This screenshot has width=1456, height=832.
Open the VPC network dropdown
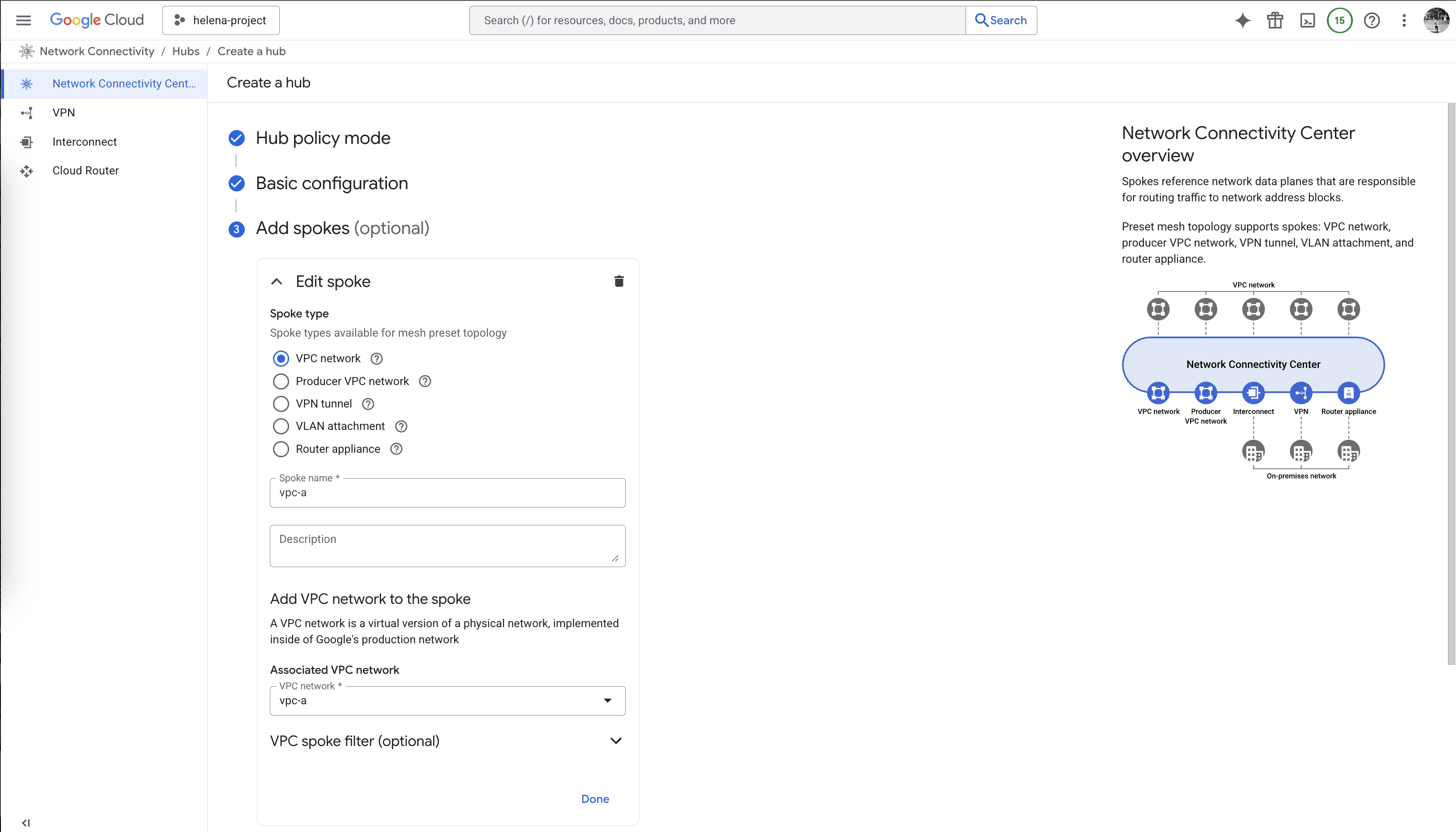(447, 701)
